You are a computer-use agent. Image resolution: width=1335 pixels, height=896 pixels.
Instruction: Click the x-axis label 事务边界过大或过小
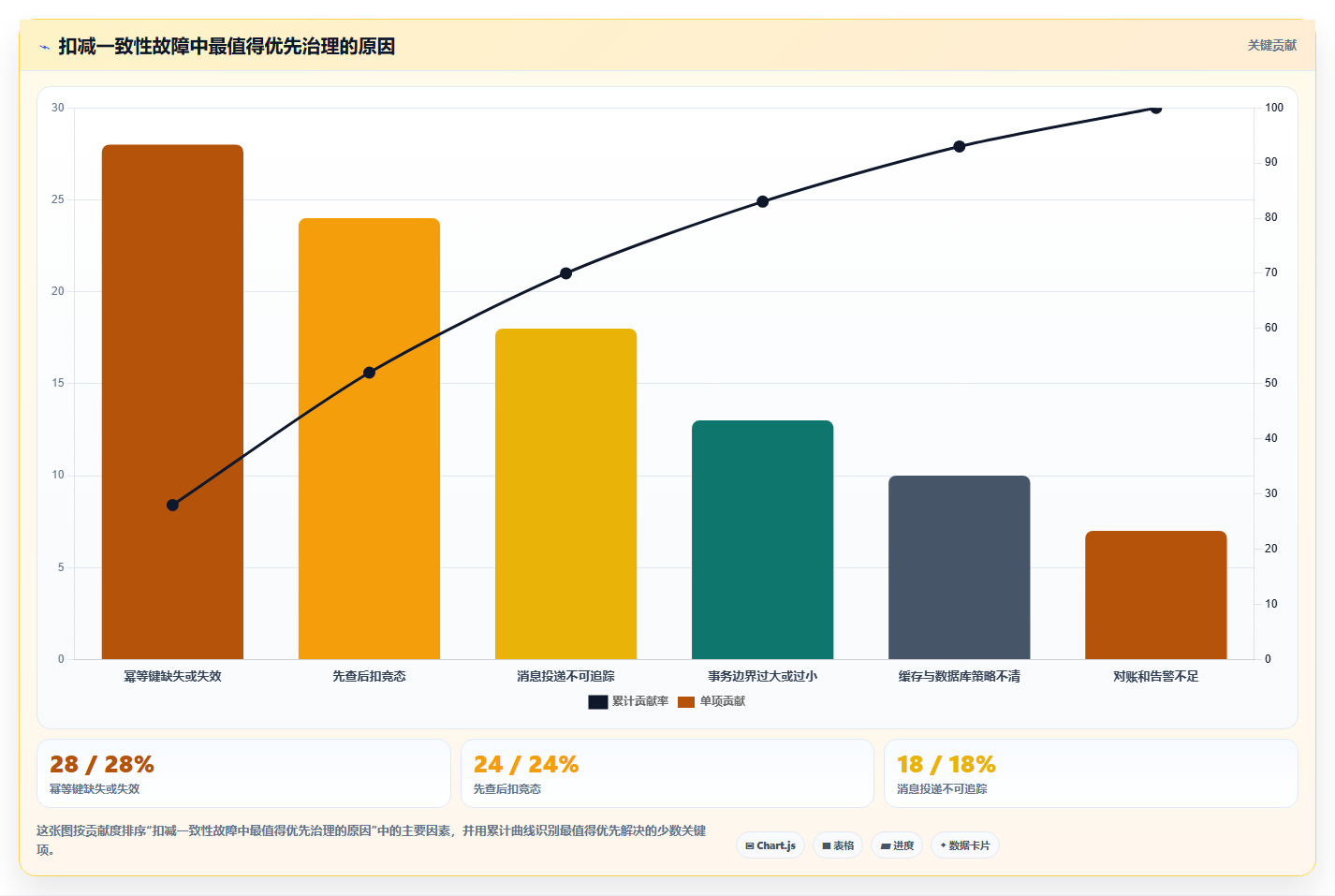(762, 676)
